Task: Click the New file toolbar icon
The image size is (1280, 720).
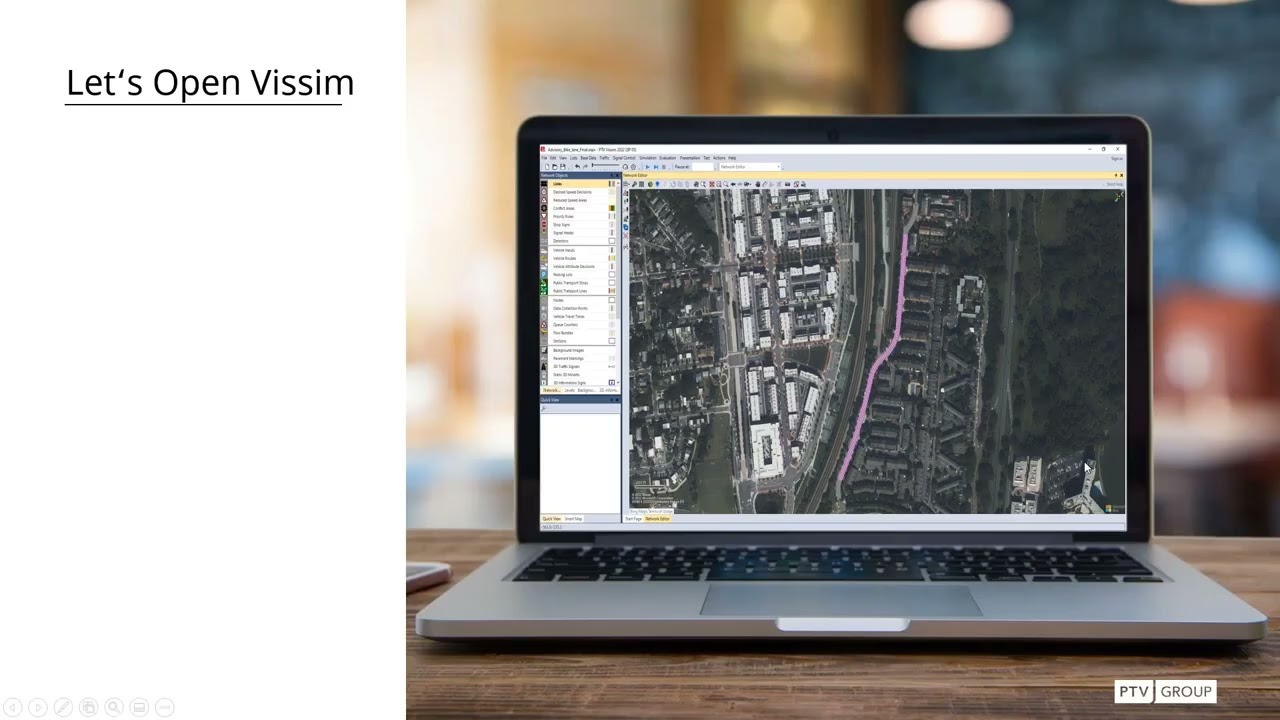Action: [x=546, y=167]
